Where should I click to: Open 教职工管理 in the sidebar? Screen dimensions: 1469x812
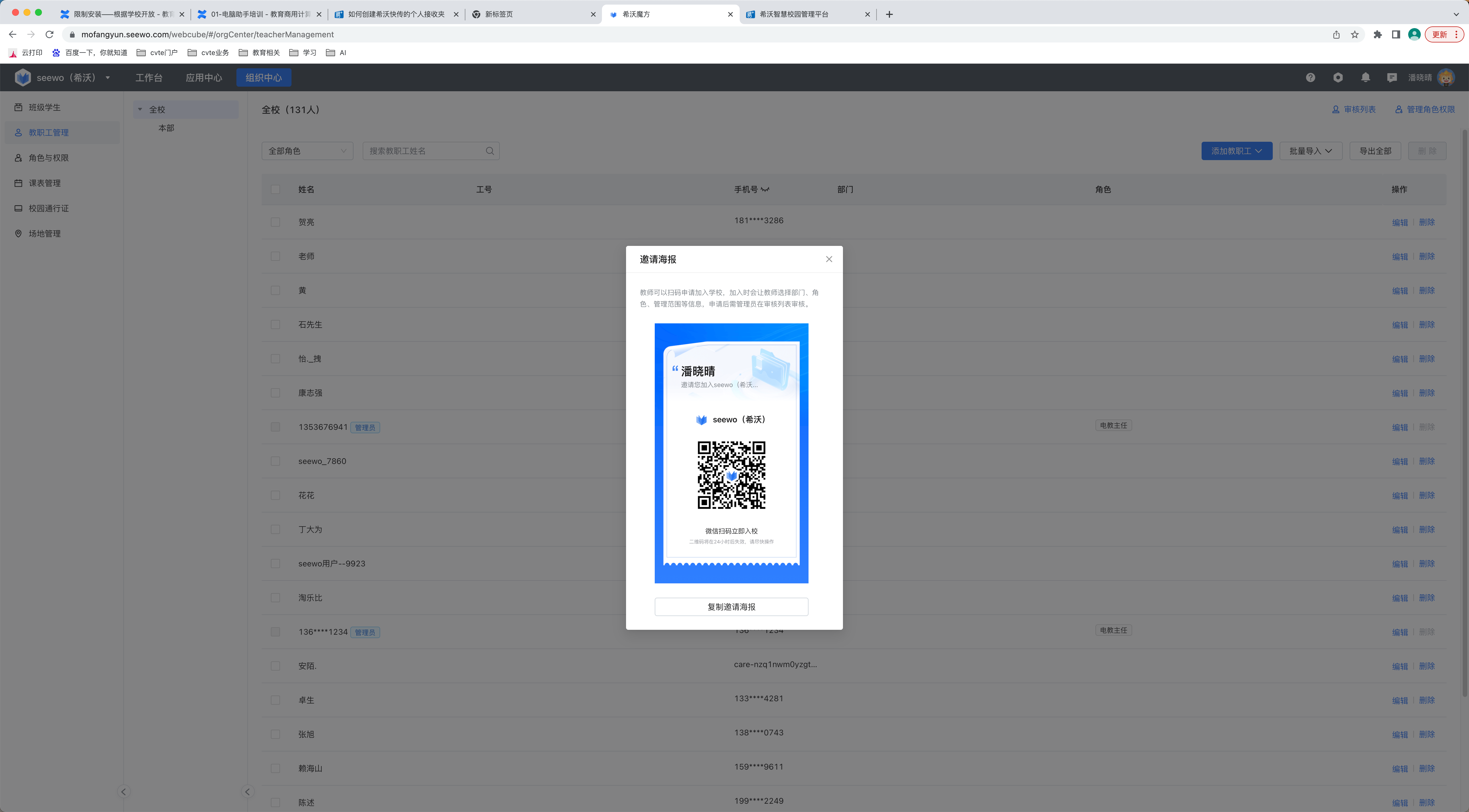pos(62,132)
